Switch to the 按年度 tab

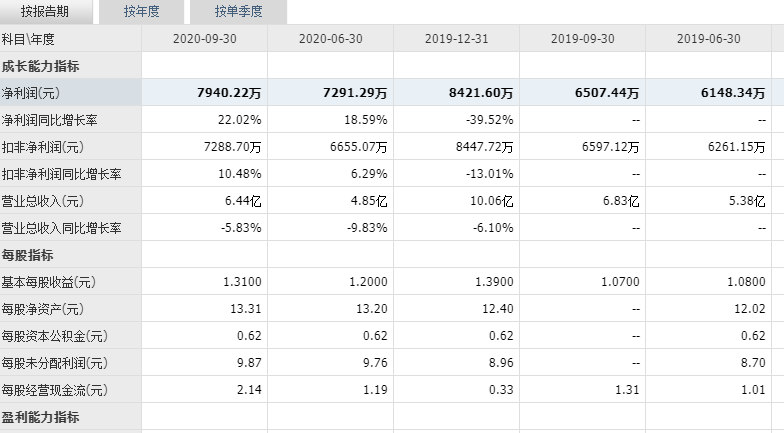tap(142, 12)
